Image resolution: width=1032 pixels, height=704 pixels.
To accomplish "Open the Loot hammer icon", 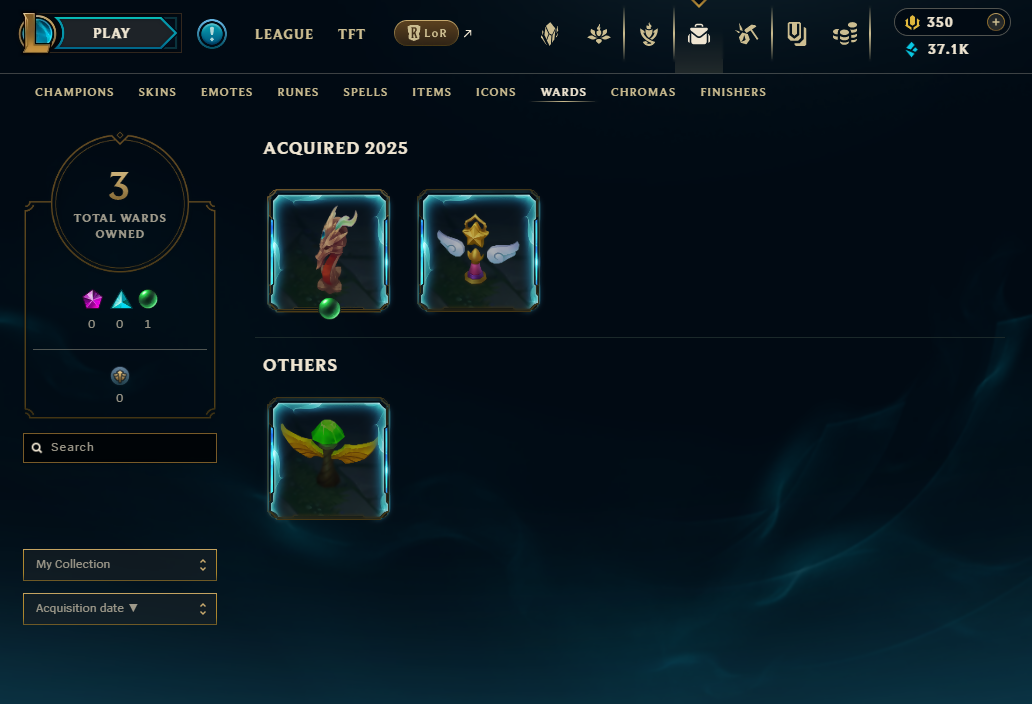I will click(747, 34).
